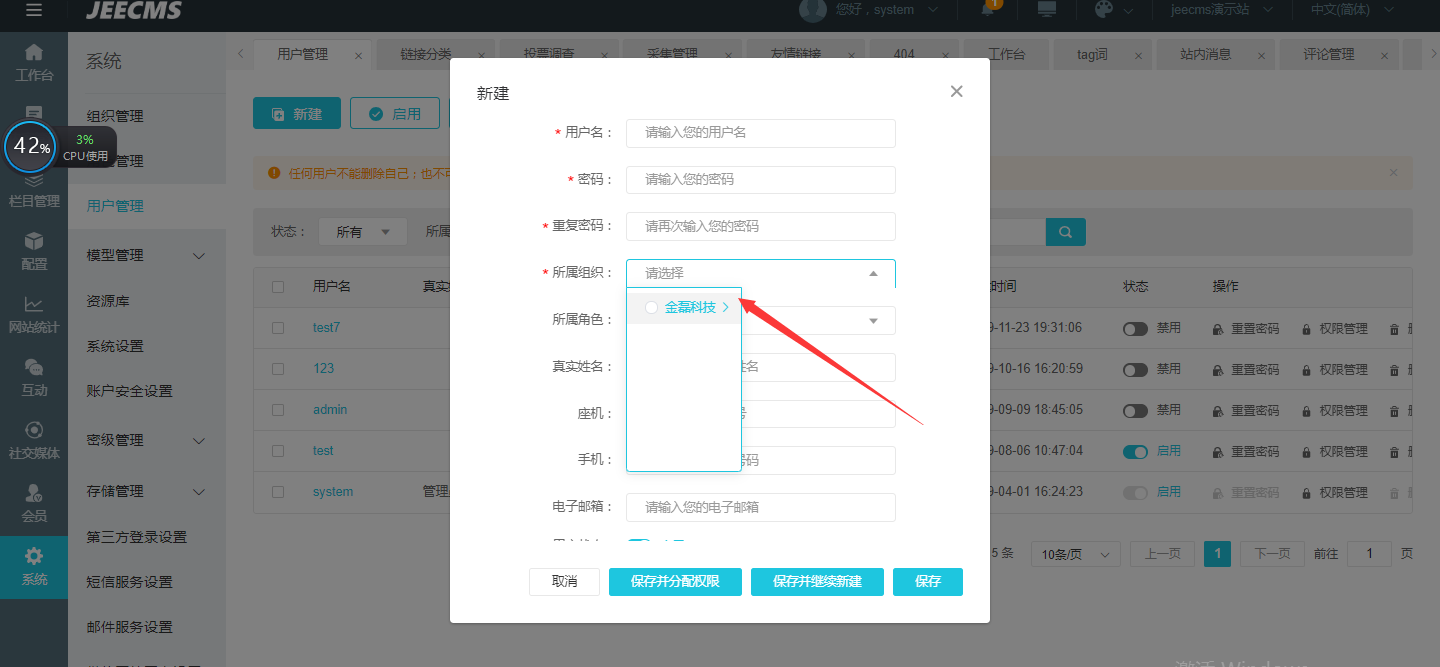Select the 金磊科技 radio option
Screen dimensions: 1440x667
click(651, 308)
